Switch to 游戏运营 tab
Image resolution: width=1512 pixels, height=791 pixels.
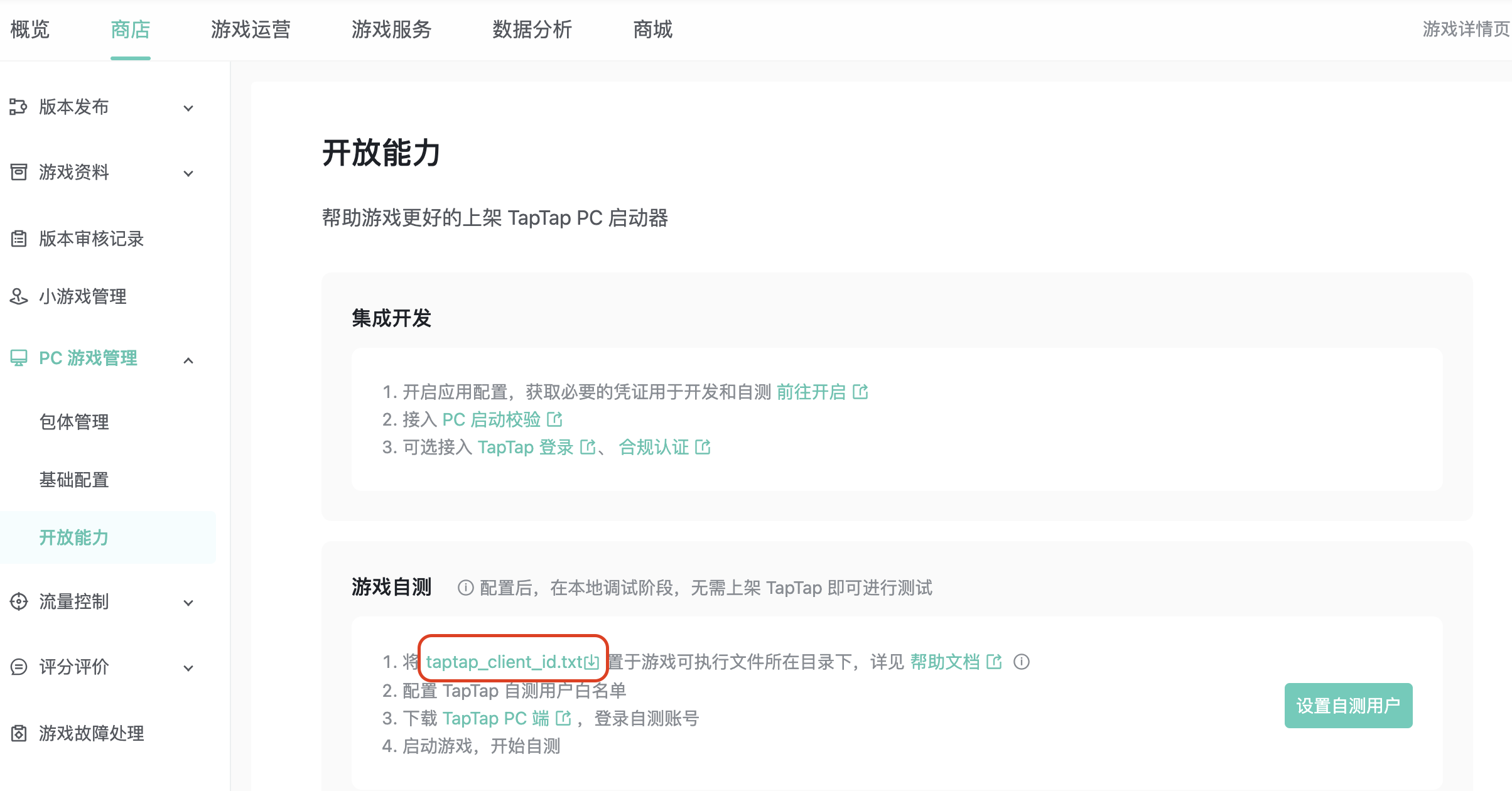pos(251,29)
